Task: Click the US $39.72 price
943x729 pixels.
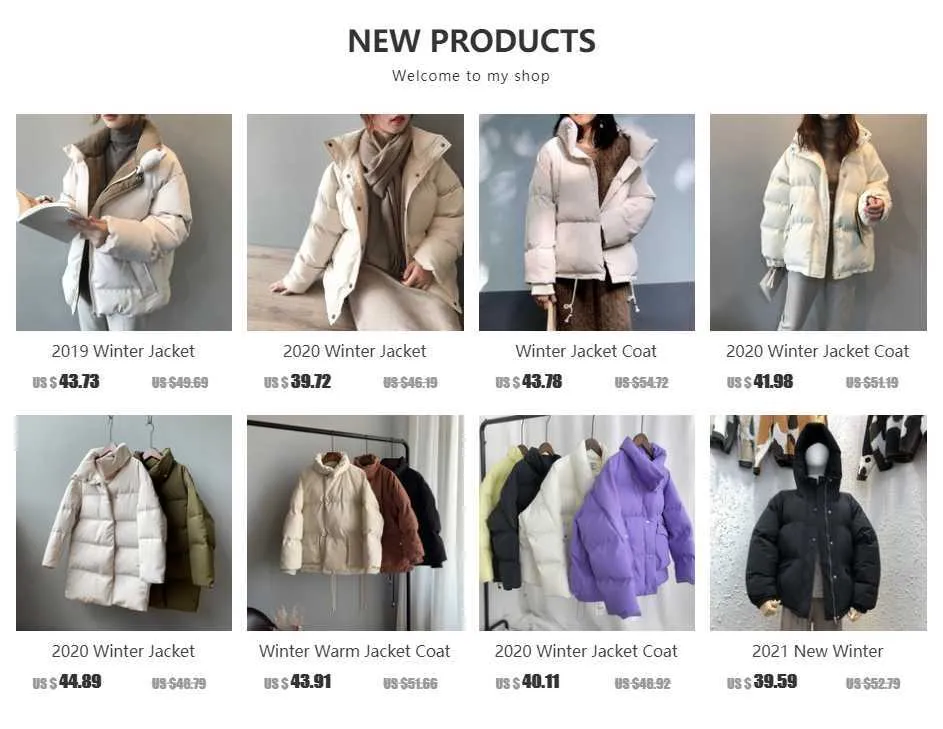Action: [298, 381]
